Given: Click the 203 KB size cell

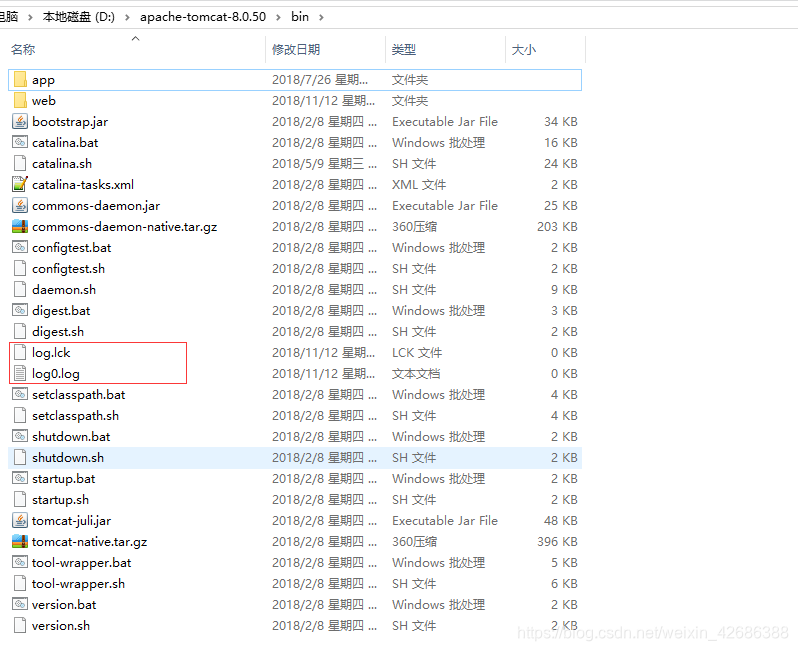Looking at the screenshot, I should [x=557, y=227].
